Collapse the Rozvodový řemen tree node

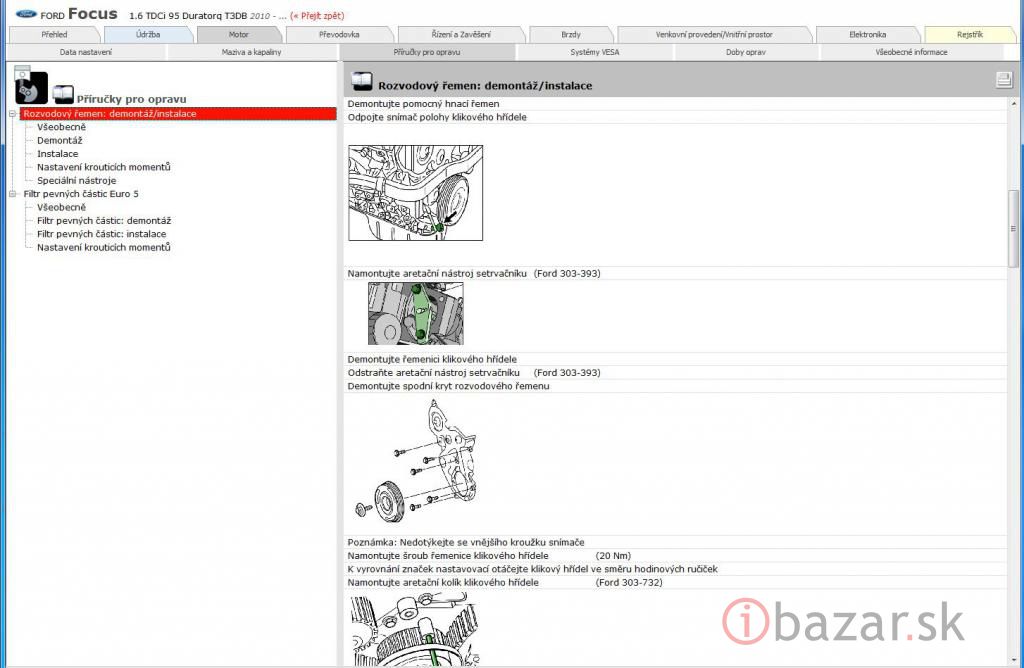[x=13, y=114]
